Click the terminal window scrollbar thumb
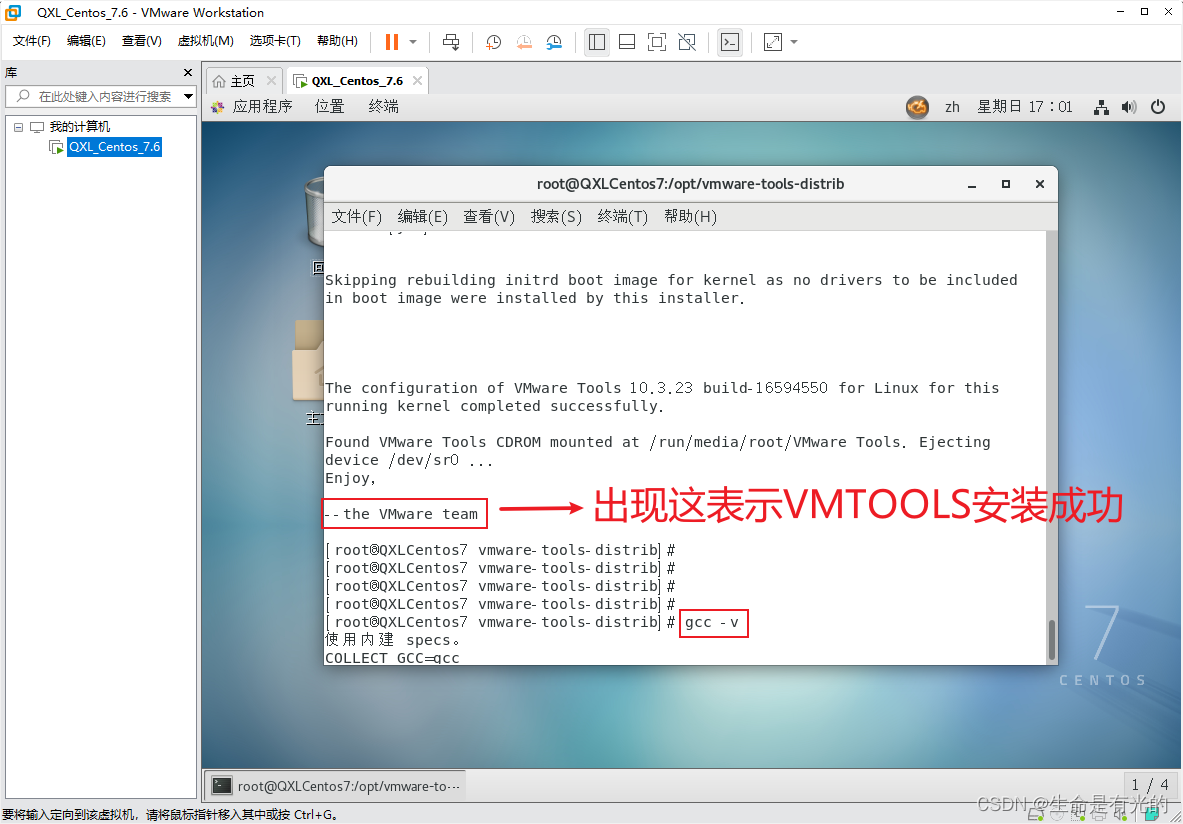Image resolution: width=1183 pixels, height=824 pixels. click(1052, 641)
